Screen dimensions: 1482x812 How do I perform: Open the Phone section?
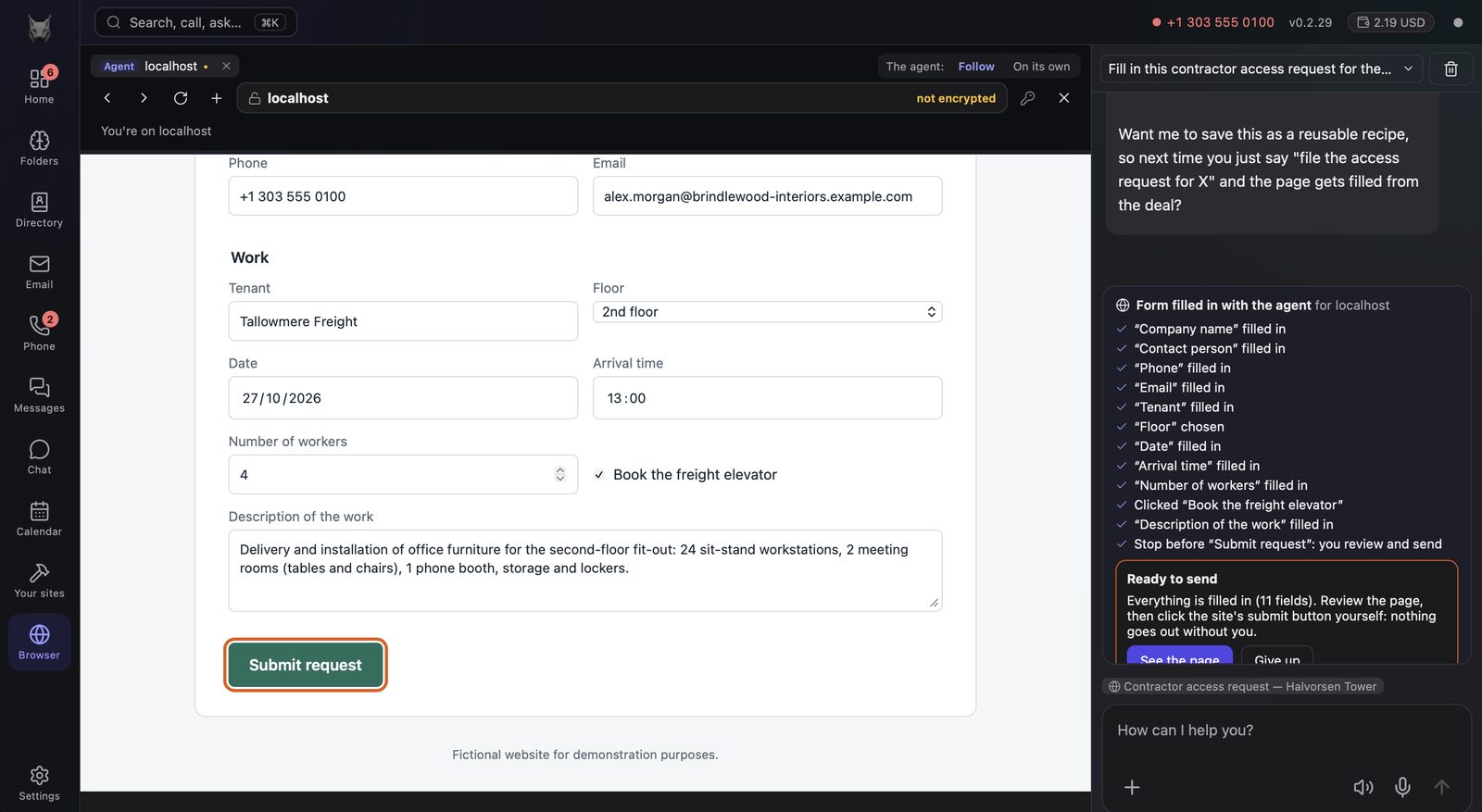[39, 333]
